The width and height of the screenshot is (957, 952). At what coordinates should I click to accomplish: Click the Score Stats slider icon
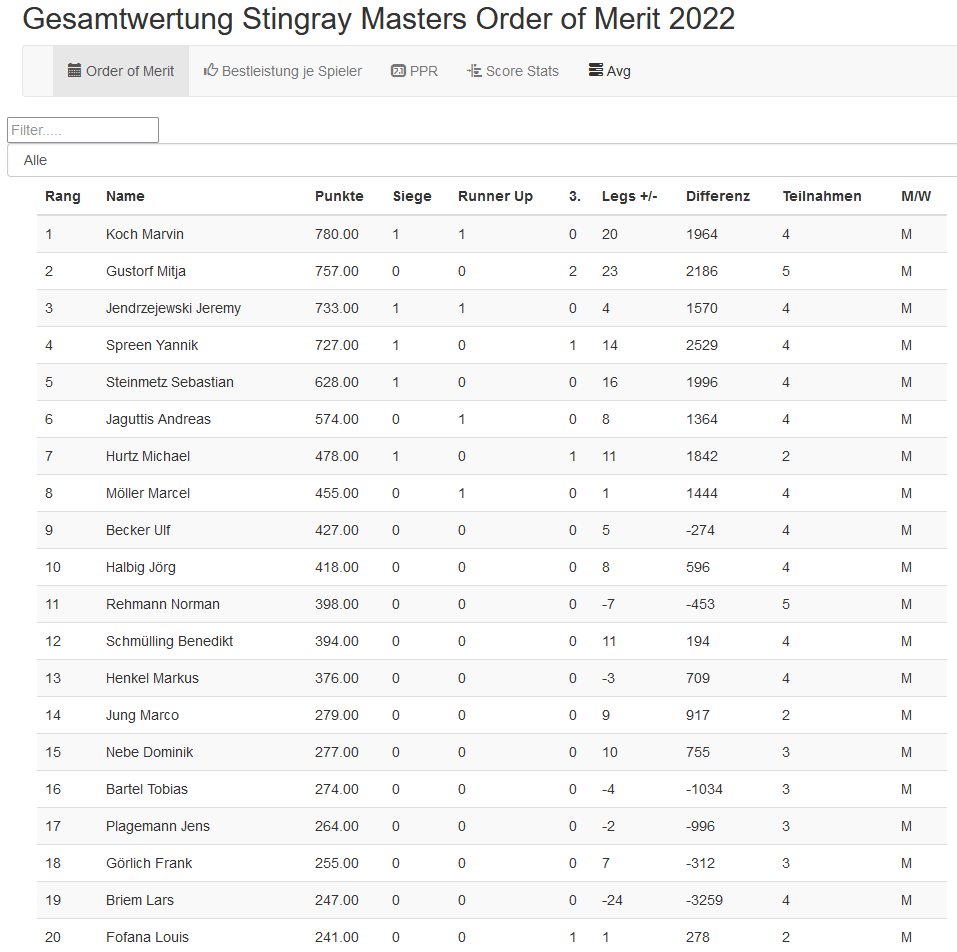pos(474,71)
